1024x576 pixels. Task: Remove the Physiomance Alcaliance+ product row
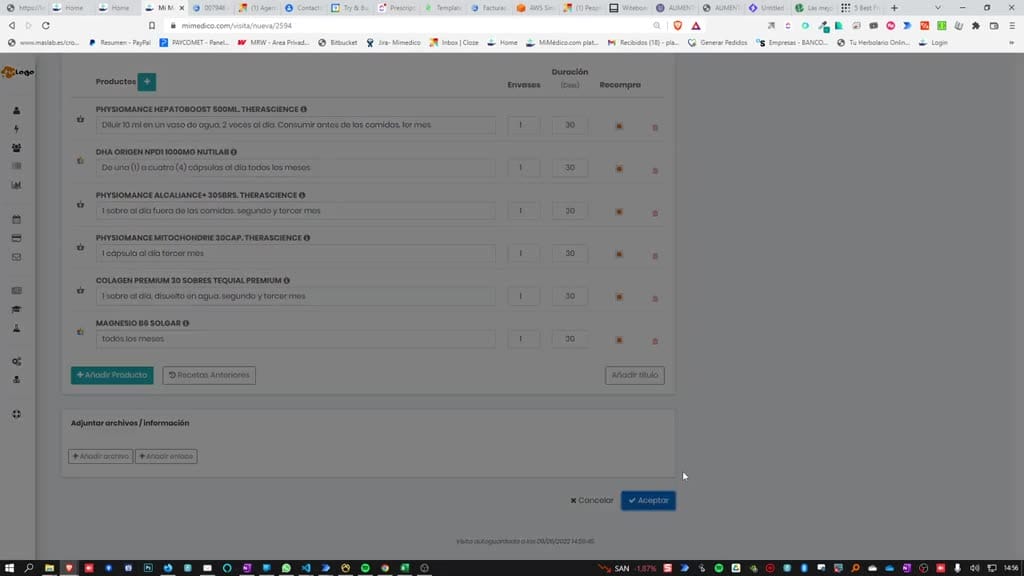[x=655, y=213]
